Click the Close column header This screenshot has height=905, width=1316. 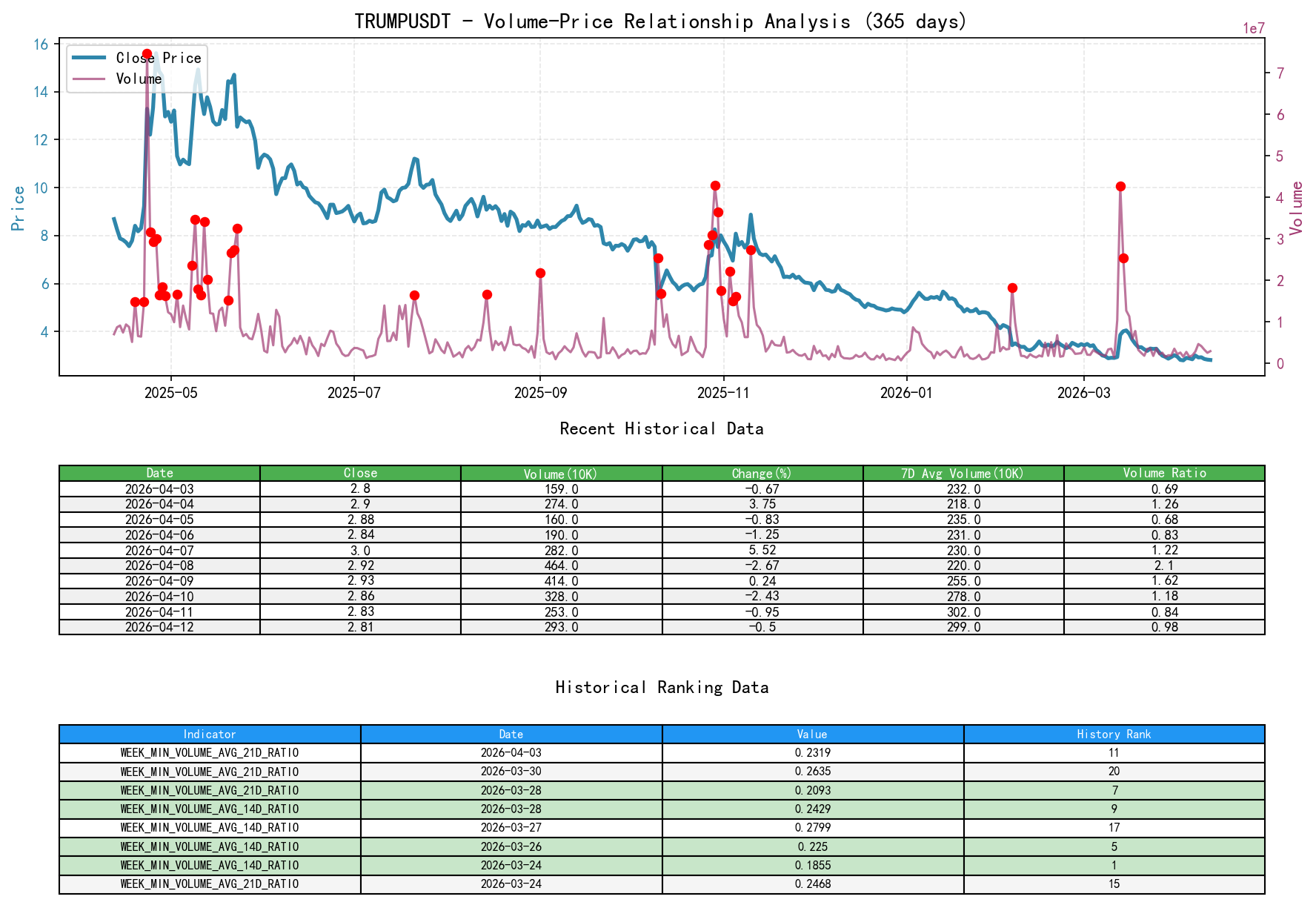pos(361,473)
